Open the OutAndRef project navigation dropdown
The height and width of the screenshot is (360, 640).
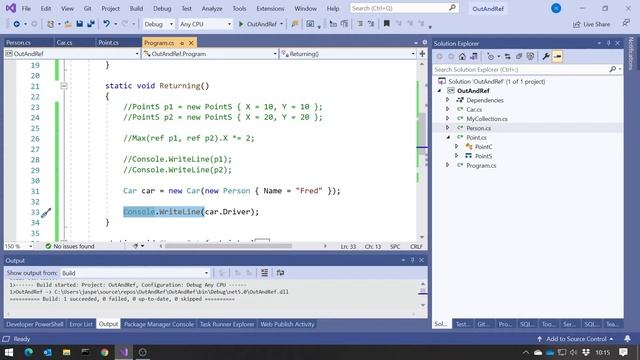(72, 53)
